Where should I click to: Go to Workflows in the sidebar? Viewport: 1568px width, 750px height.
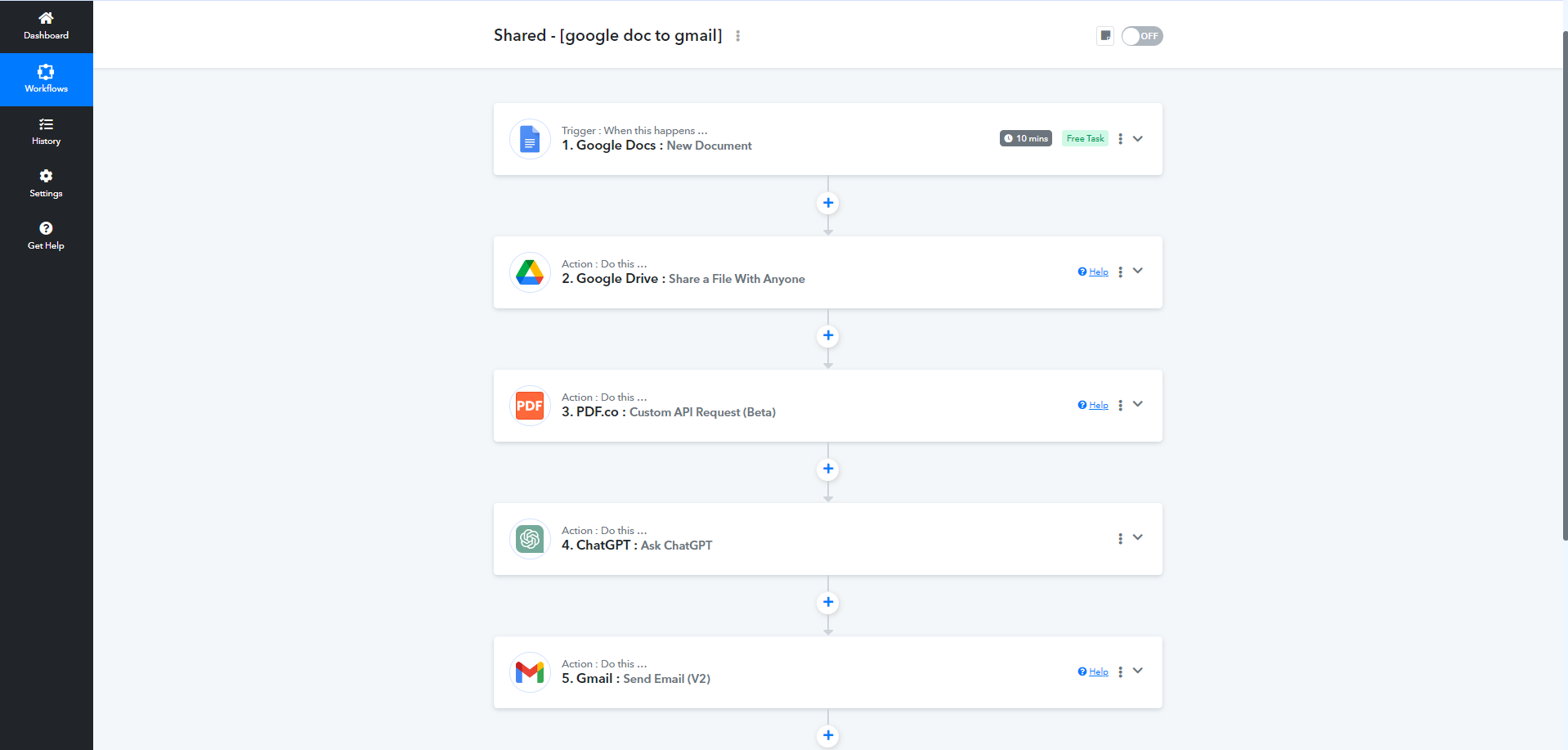point(46,79)
